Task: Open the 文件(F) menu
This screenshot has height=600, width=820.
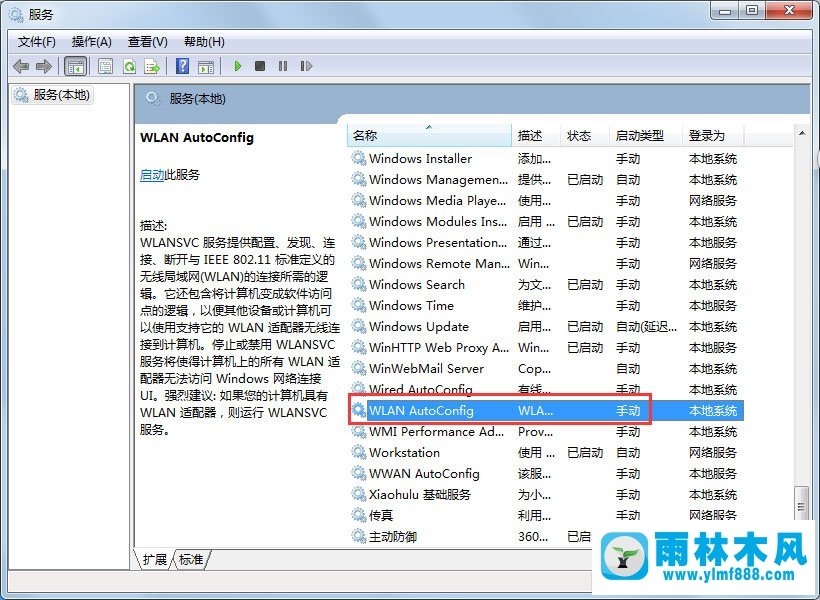Action: point(37,42)
